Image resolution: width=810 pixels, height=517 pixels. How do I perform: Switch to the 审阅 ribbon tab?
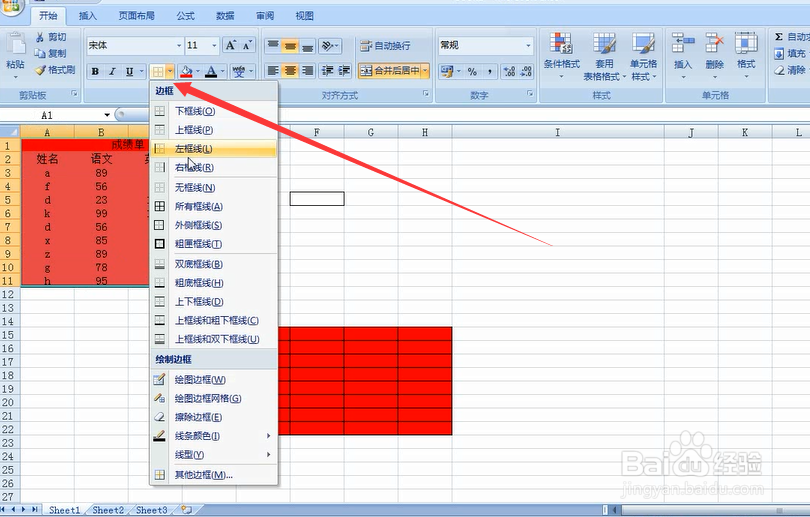pyautogui.click(x=265, y=16)
